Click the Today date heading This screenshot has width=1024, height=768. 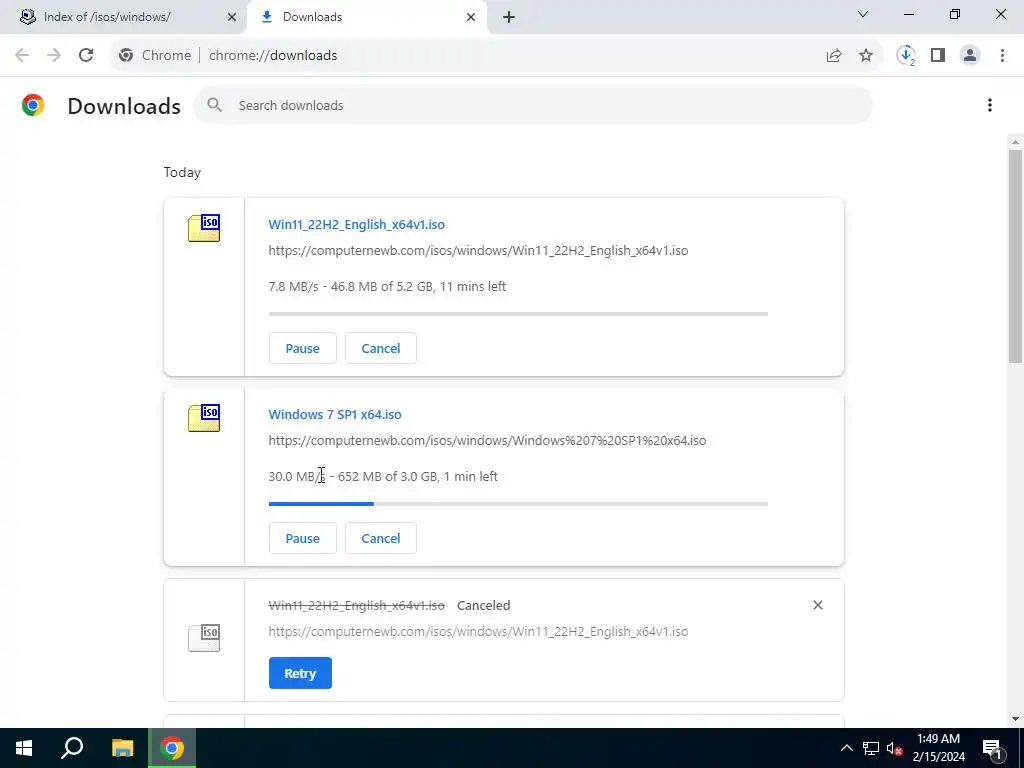[182, 172]
